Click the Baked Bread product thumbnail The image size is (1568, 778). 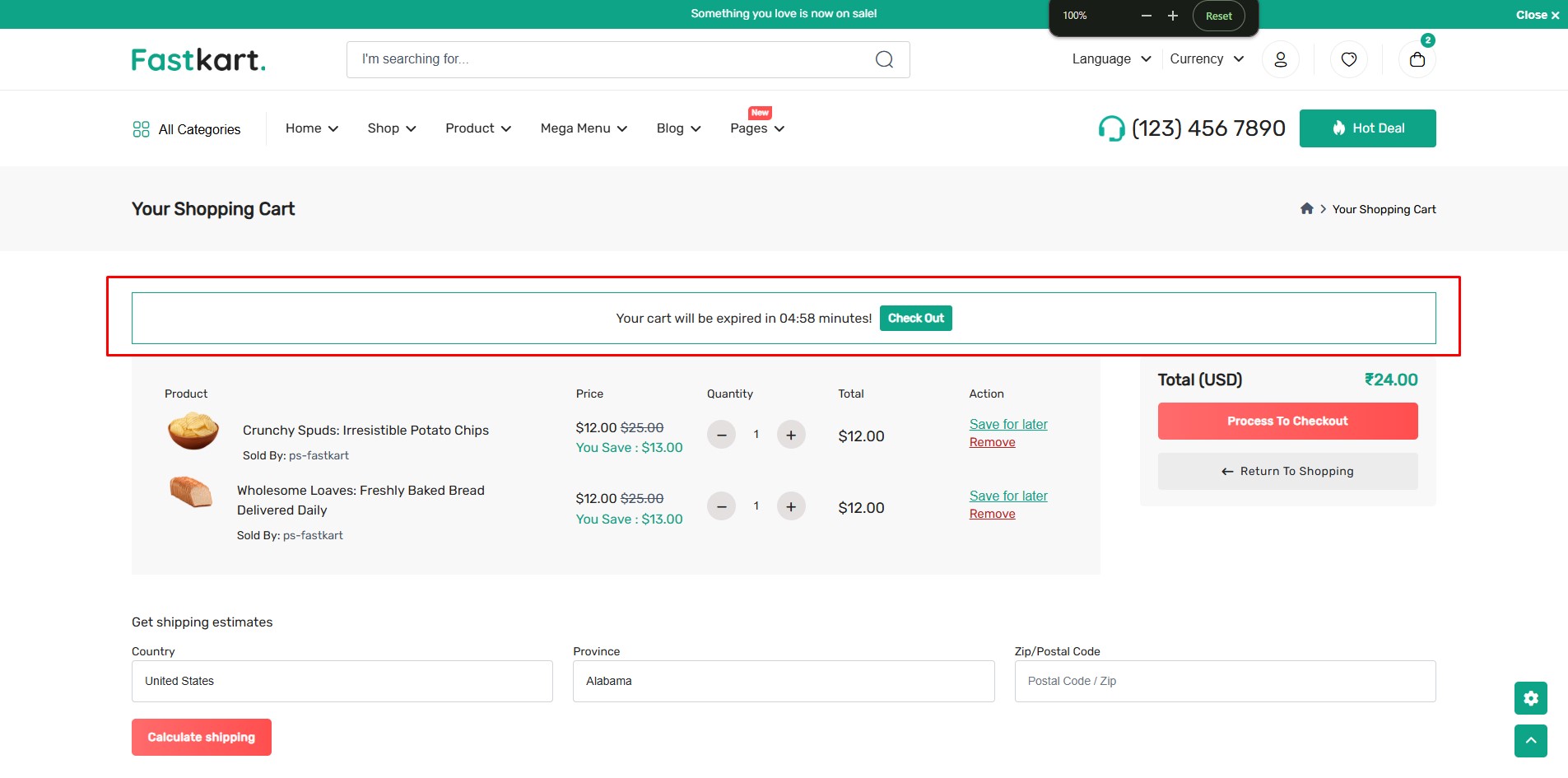click(x=191, y=491)
